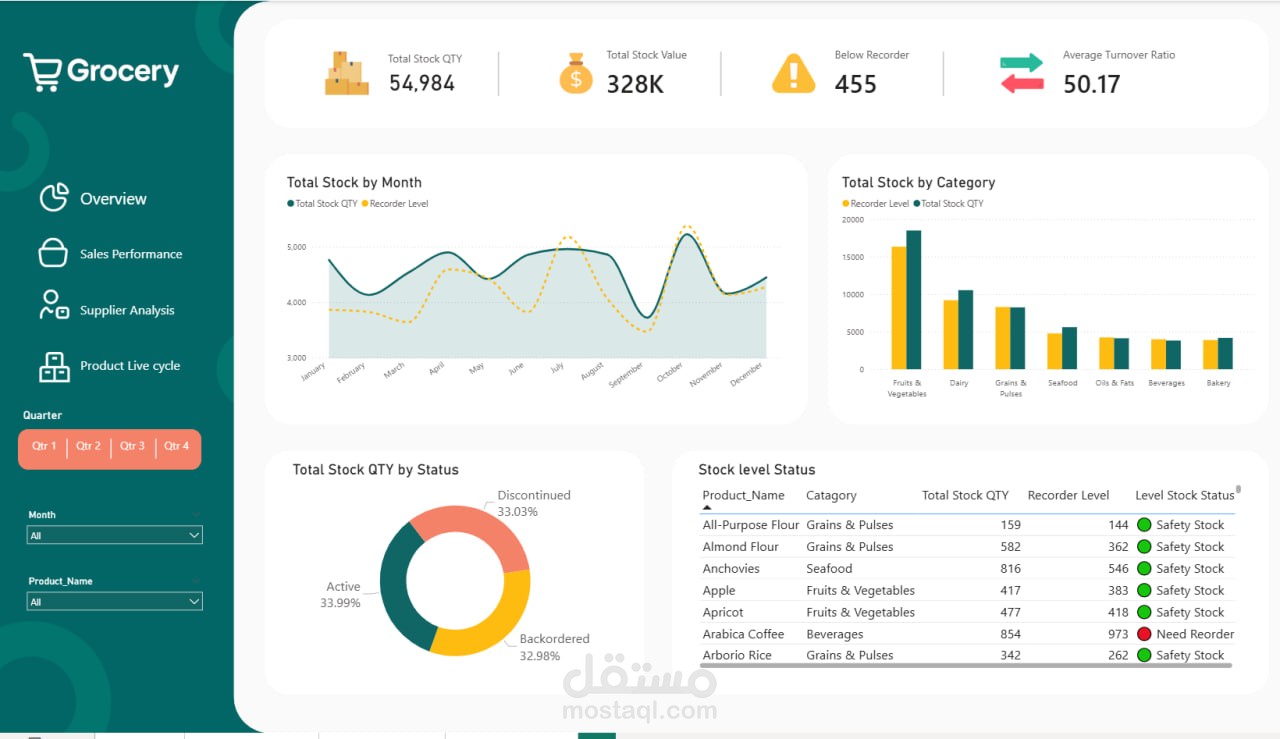The width and height of the screenshot is (1280, 739).
Task: Click the money bag Total Stock Value icon
Action: tap(576, 73)
